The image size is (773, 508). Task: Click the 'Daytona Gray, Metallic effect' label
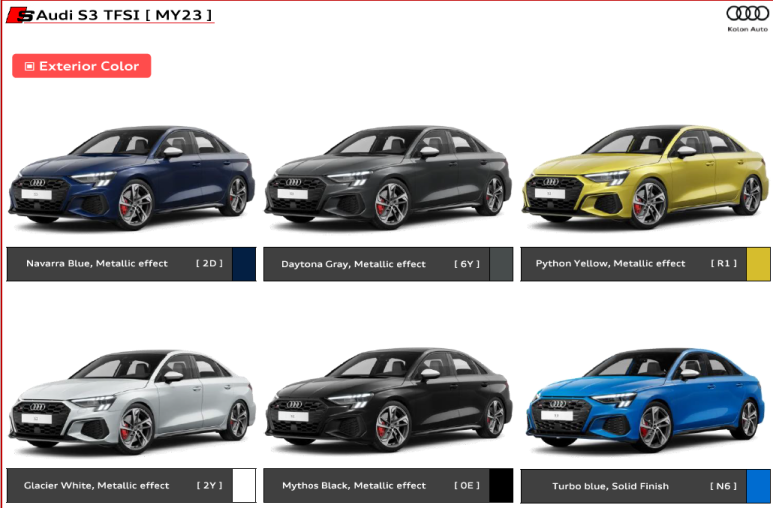pos(353,264)
